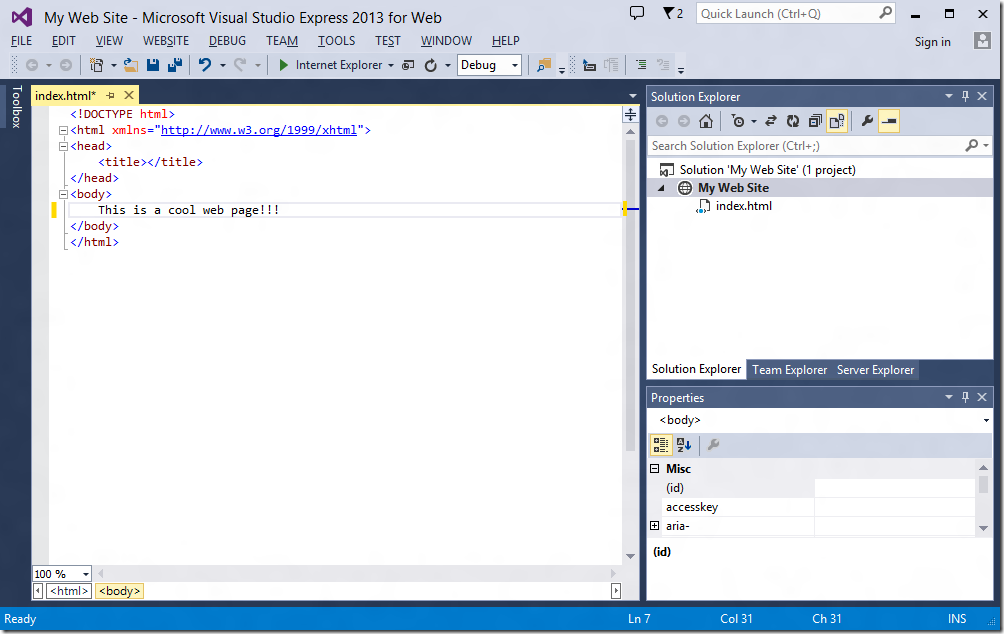This screenshot has width=1004, height=634.
Task: Click Sync with Active Document icon
Action: click(771, 121)
